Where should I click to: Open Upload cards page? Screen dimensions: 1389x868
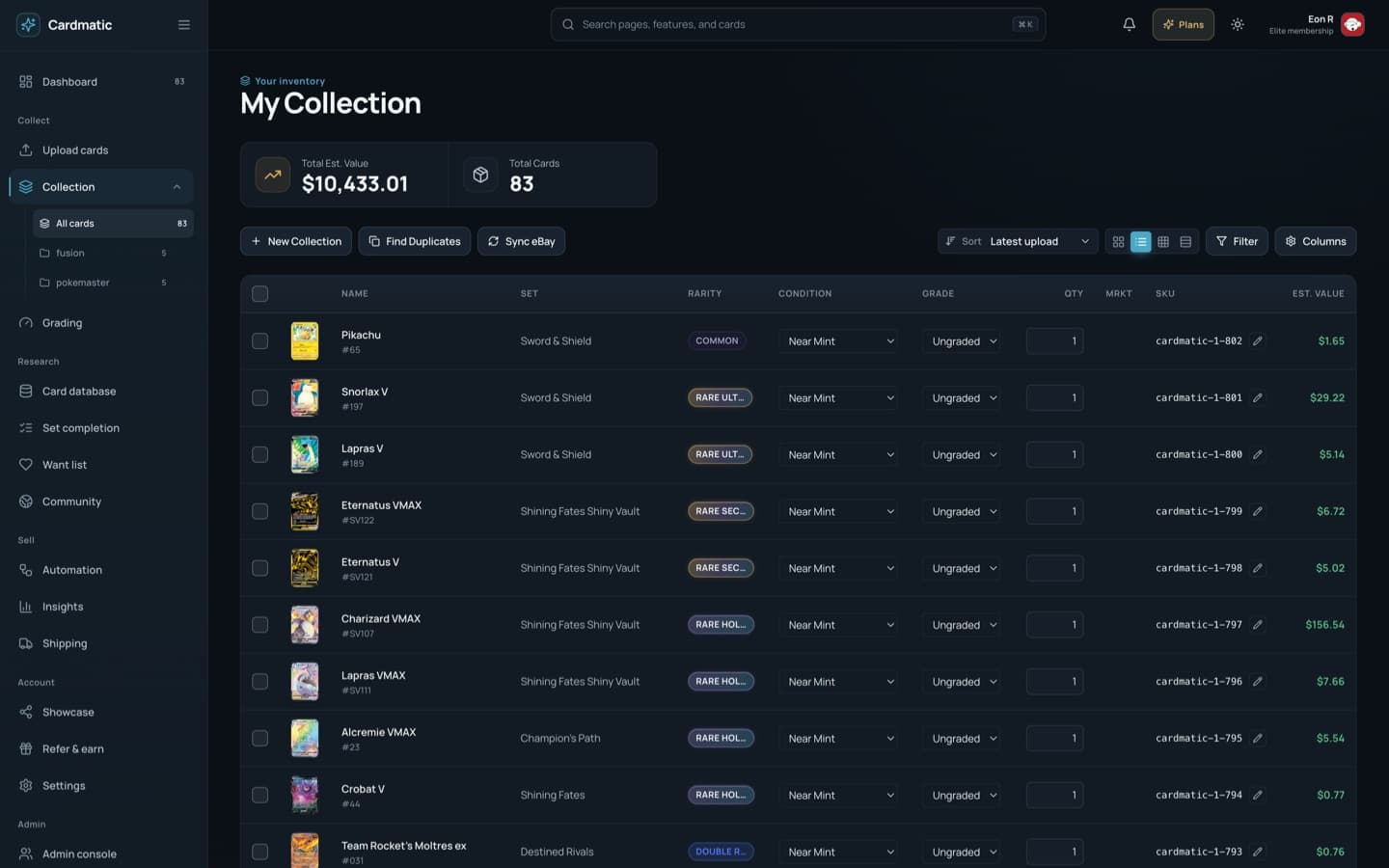click(x=101, y=150)
